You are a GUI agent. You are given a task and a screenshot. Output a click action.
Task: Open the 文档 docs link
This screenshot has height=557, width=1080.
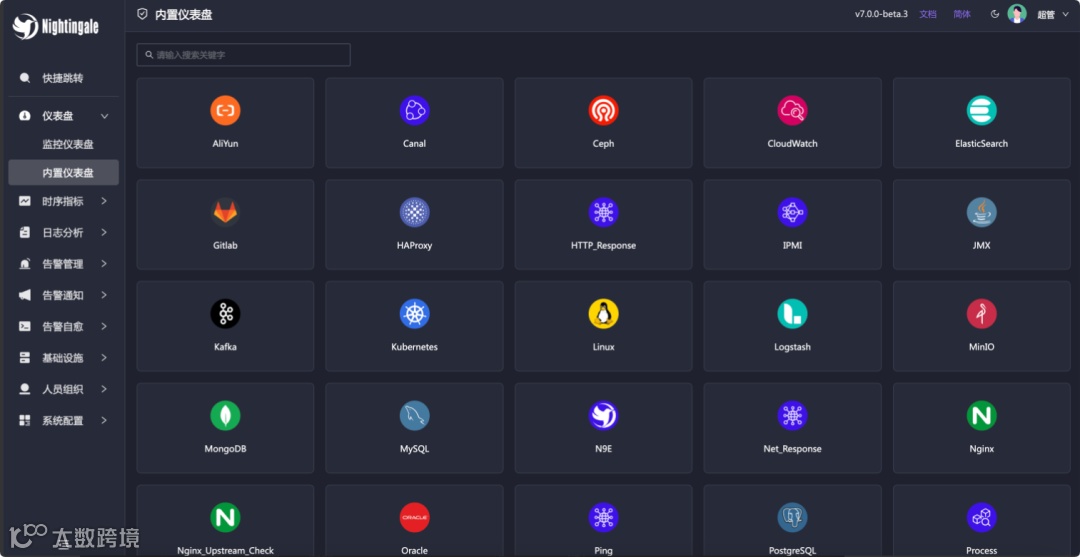coord(928,14)
